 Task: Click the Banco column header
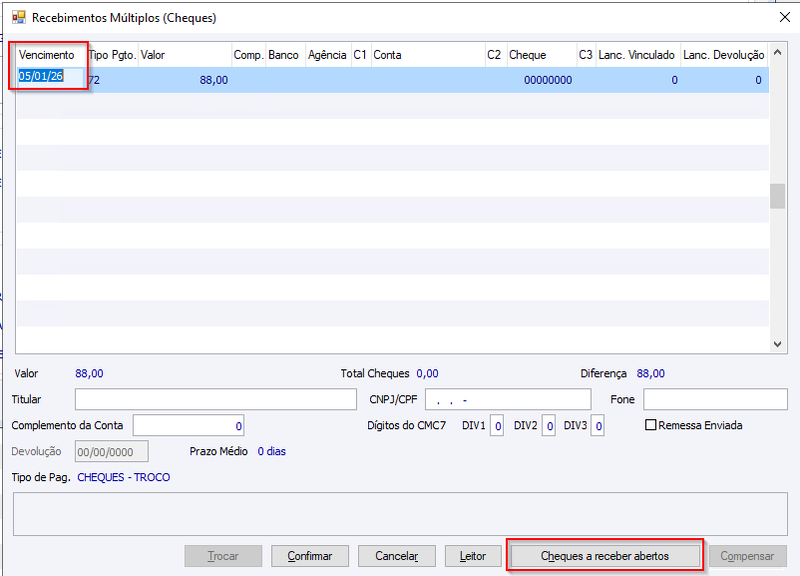(284, 55)
